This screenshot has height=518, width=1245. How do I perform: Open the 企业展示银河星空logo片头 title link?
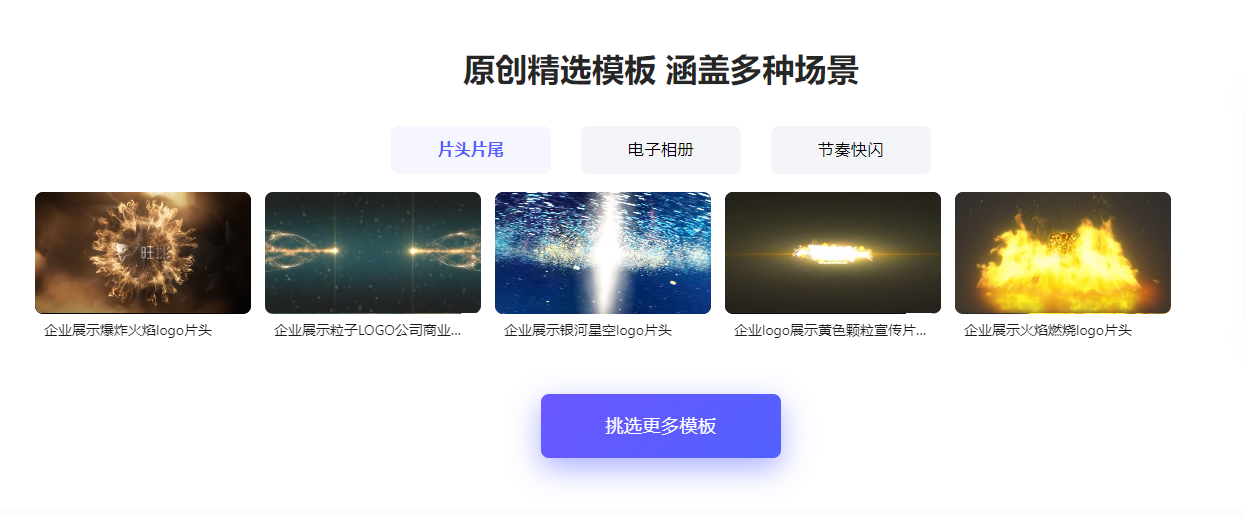pos(588,330)
